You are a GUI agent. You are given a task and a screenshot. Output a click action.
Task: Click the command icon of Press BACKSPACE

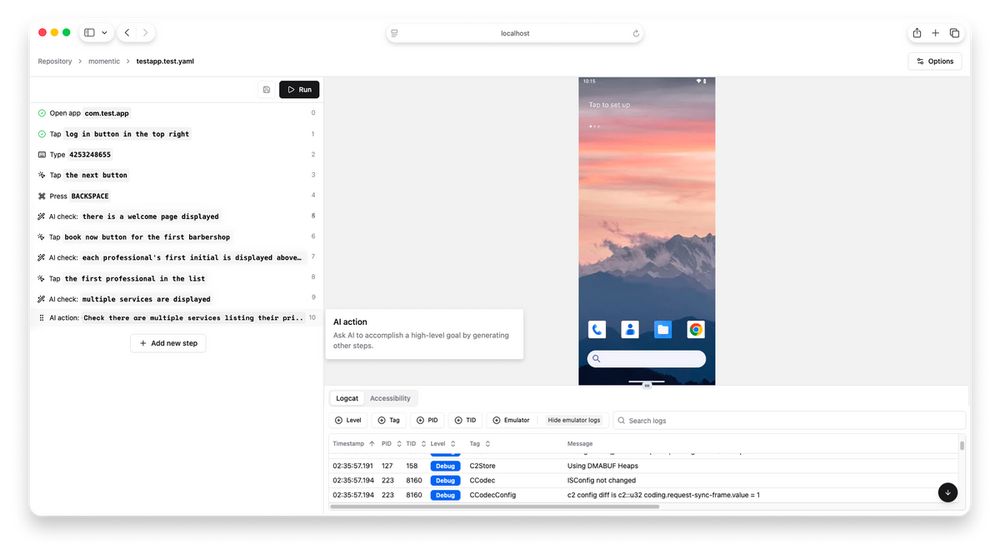click(41, 196)
